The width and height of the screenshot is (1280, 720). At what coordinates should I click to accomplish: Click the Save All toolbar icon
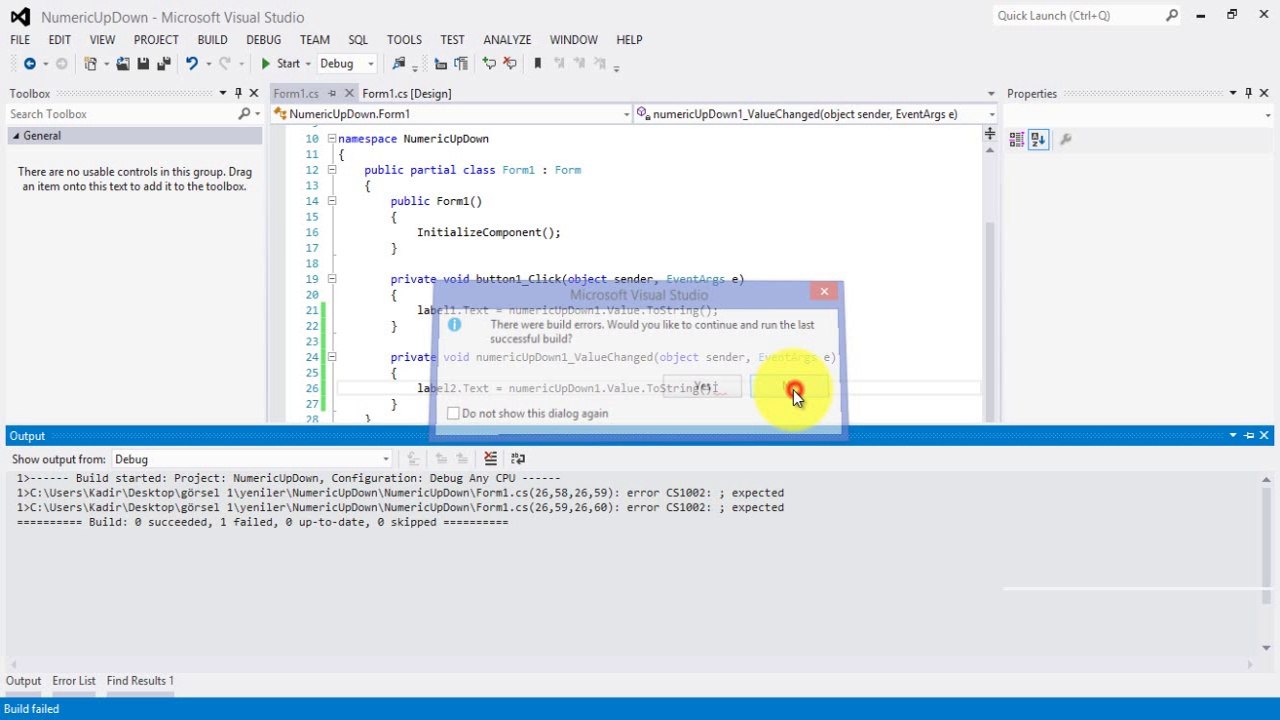[163, 63]
